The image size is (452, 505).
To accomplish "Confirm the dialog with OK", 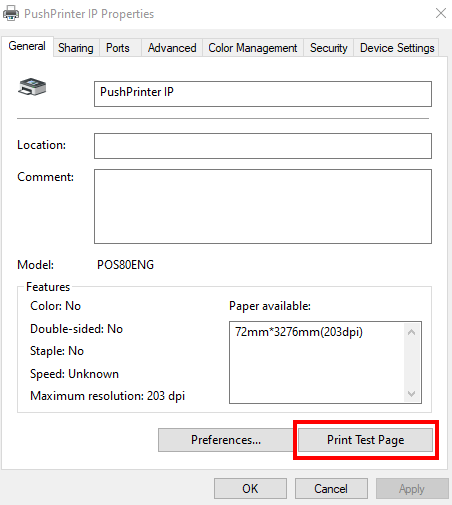I will (250, 489).
